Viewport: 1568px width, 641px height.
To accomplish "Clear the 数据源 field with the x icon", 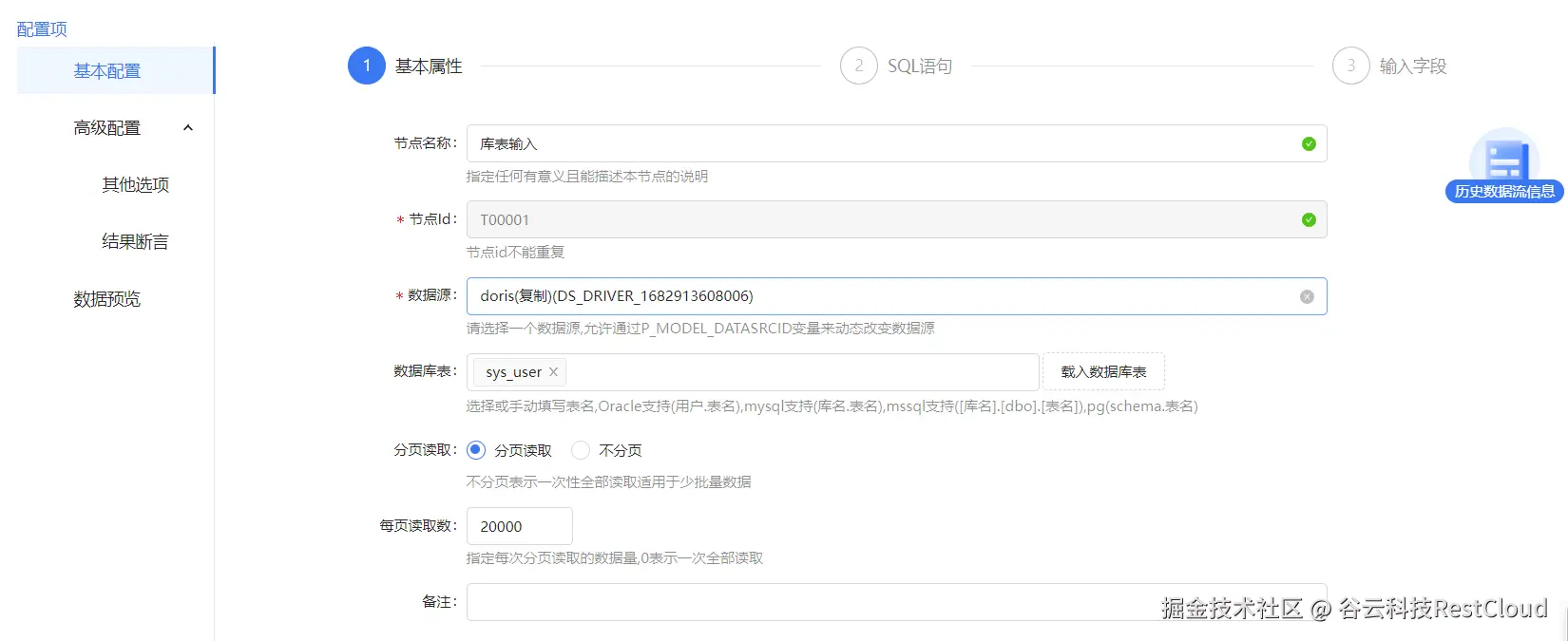I will point(1307,296).
